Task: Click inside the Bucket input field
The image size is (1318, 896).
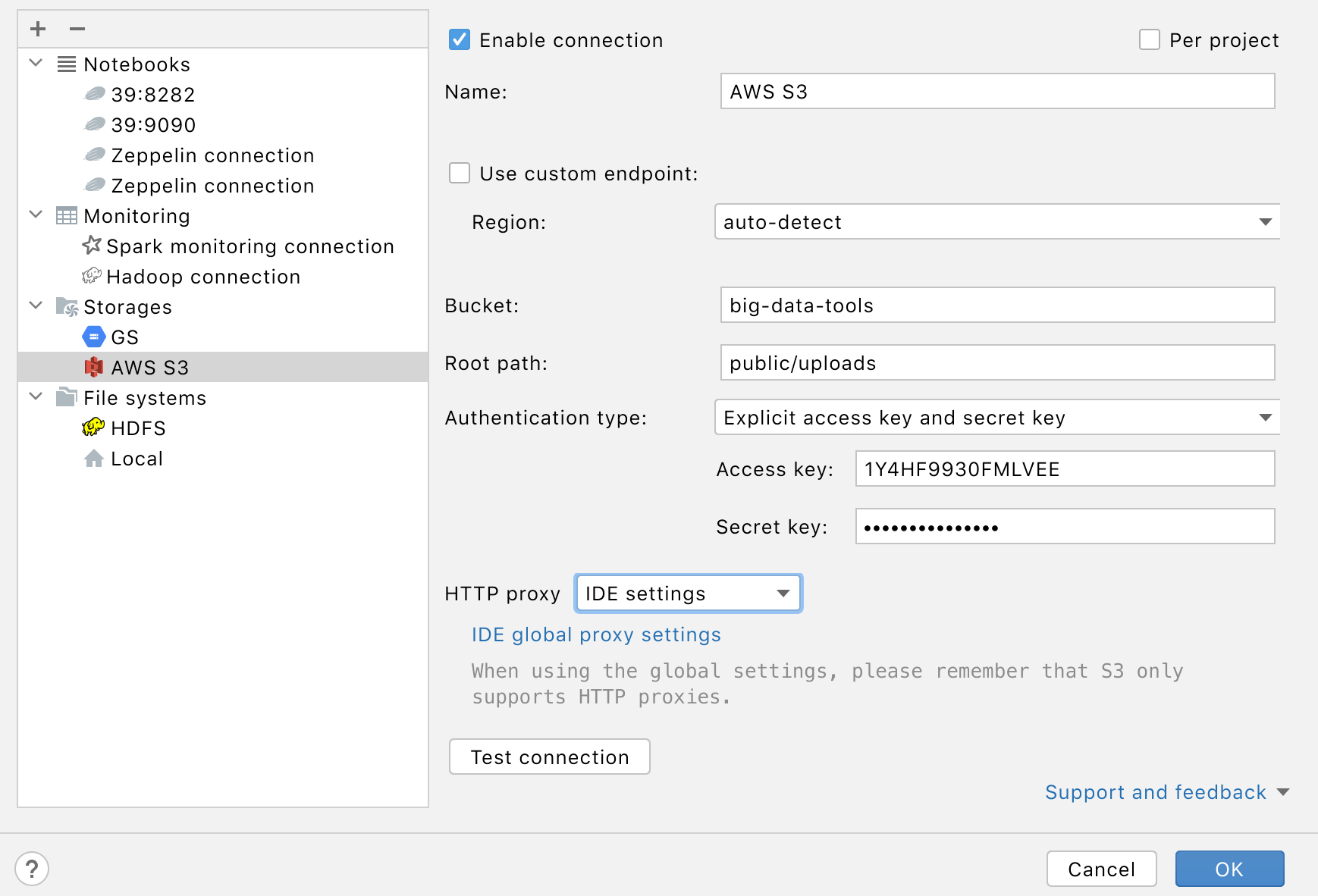Action: point(997,305)
